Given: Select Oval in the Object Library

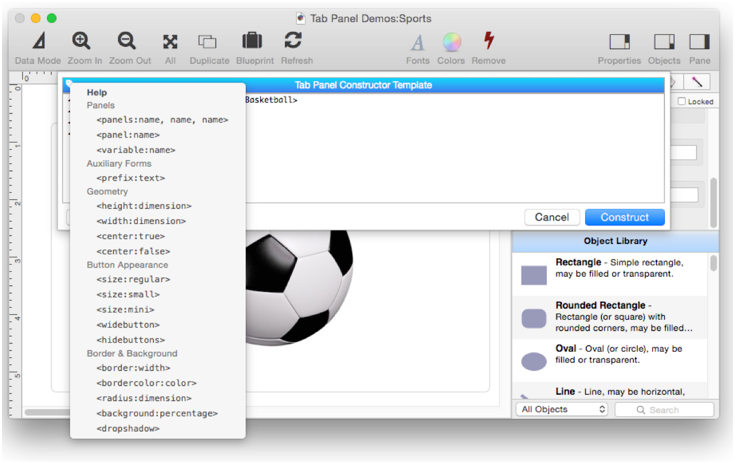Looking at the screenshot, I should [610, 360].
